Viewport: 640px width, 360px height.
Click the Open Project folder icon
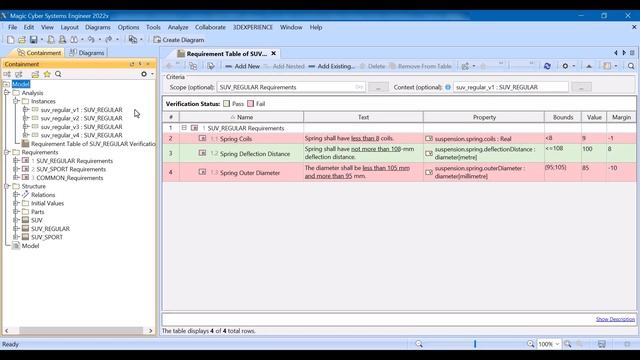point(22,40)
